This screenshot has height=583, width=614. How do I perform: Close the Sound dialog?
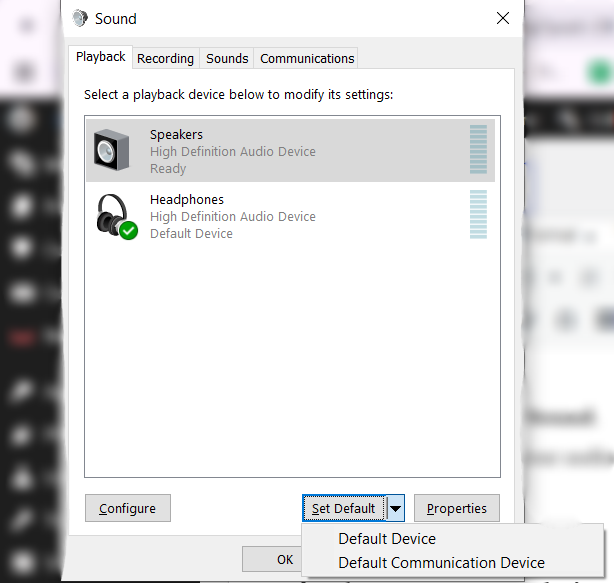pyautogui.click(x=503, y=18)
